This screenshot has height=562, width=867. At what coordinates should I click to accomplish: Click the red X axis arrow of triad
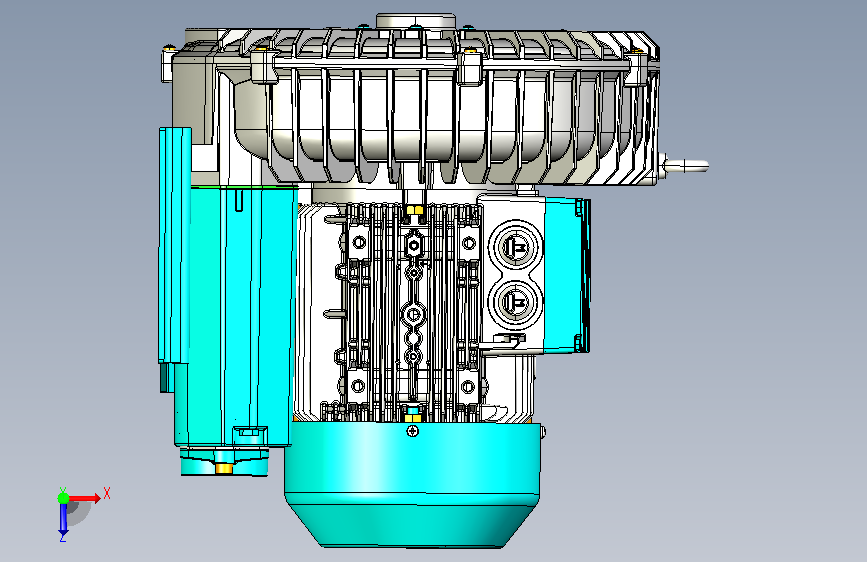click(85, 498)
